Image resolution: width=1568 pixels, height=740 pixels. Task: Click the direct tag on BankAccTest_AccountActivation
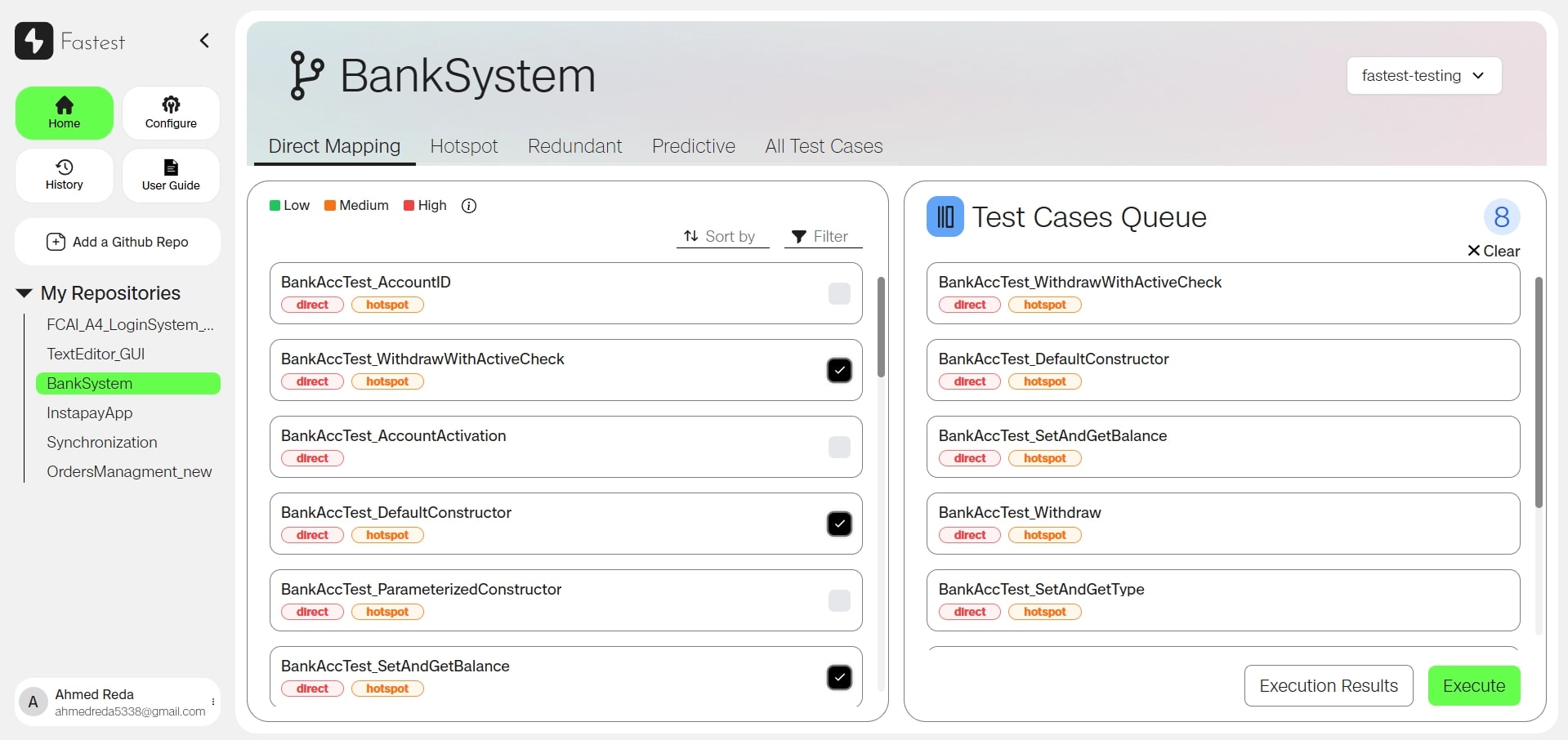pyautogui.click(x=312, y=459)
